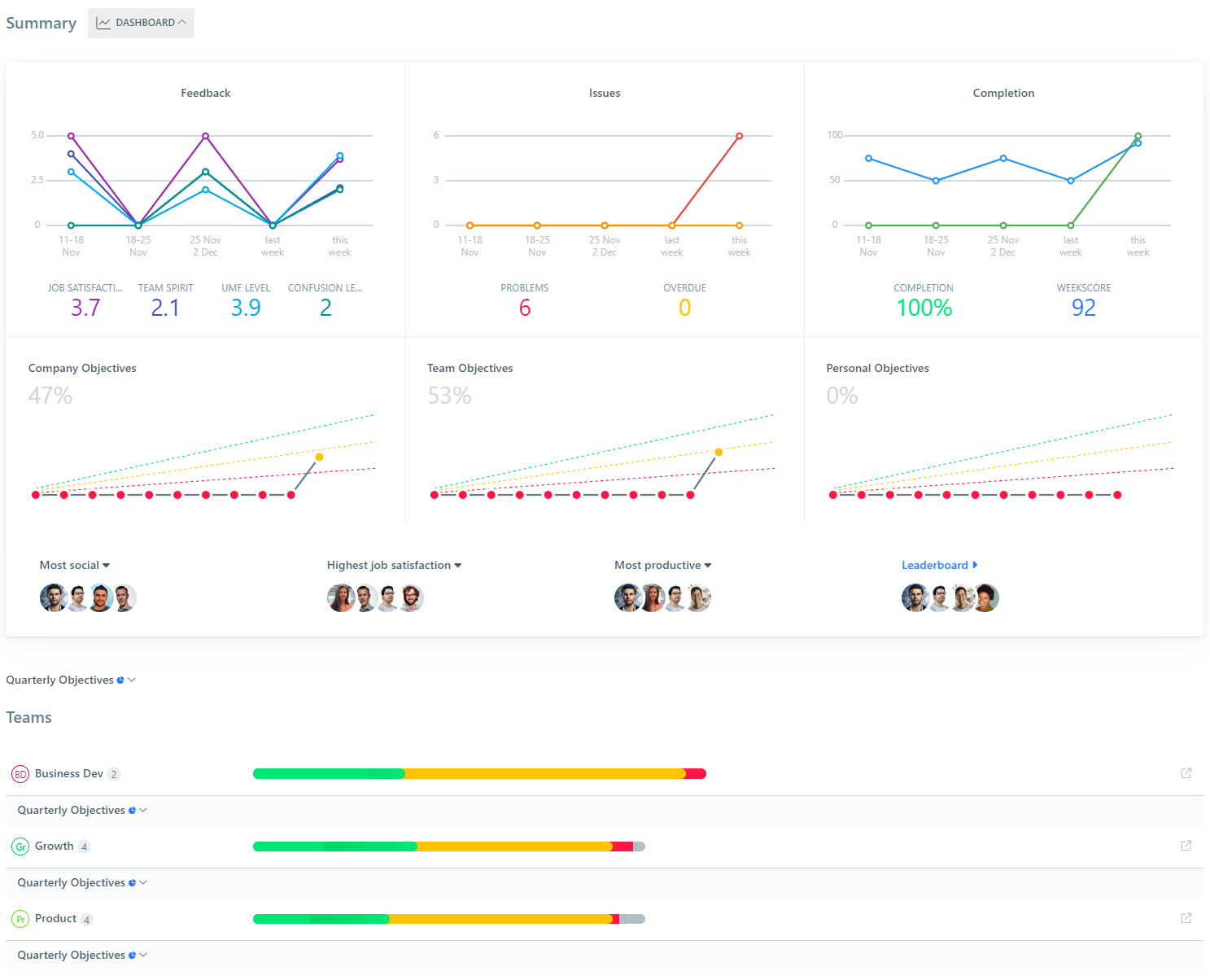Click the yellow segment of Growth's progress bar
Screen dimensions: 1210x980
coord(513,846)
